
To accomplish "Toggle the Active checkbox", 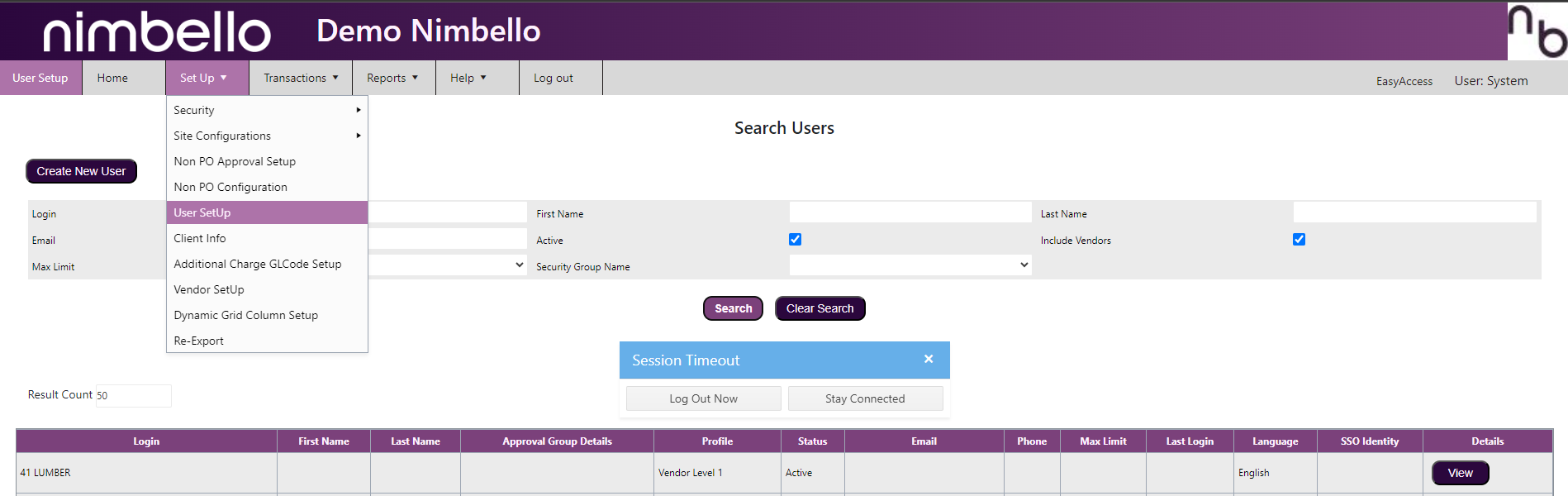I will tap(795, 240).
